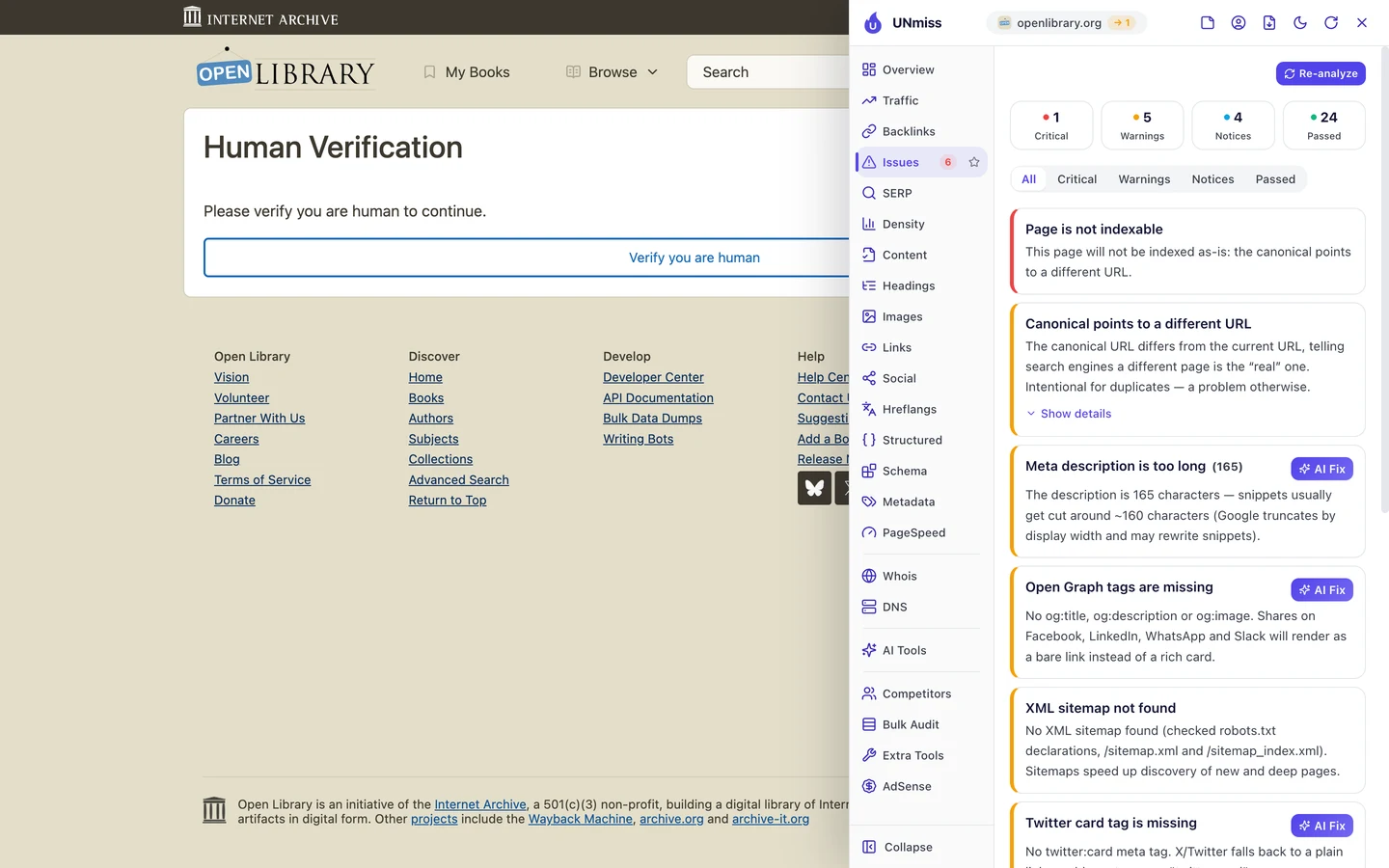
Task: Open the Schema sidebar icon
Action: click(869, 471)
